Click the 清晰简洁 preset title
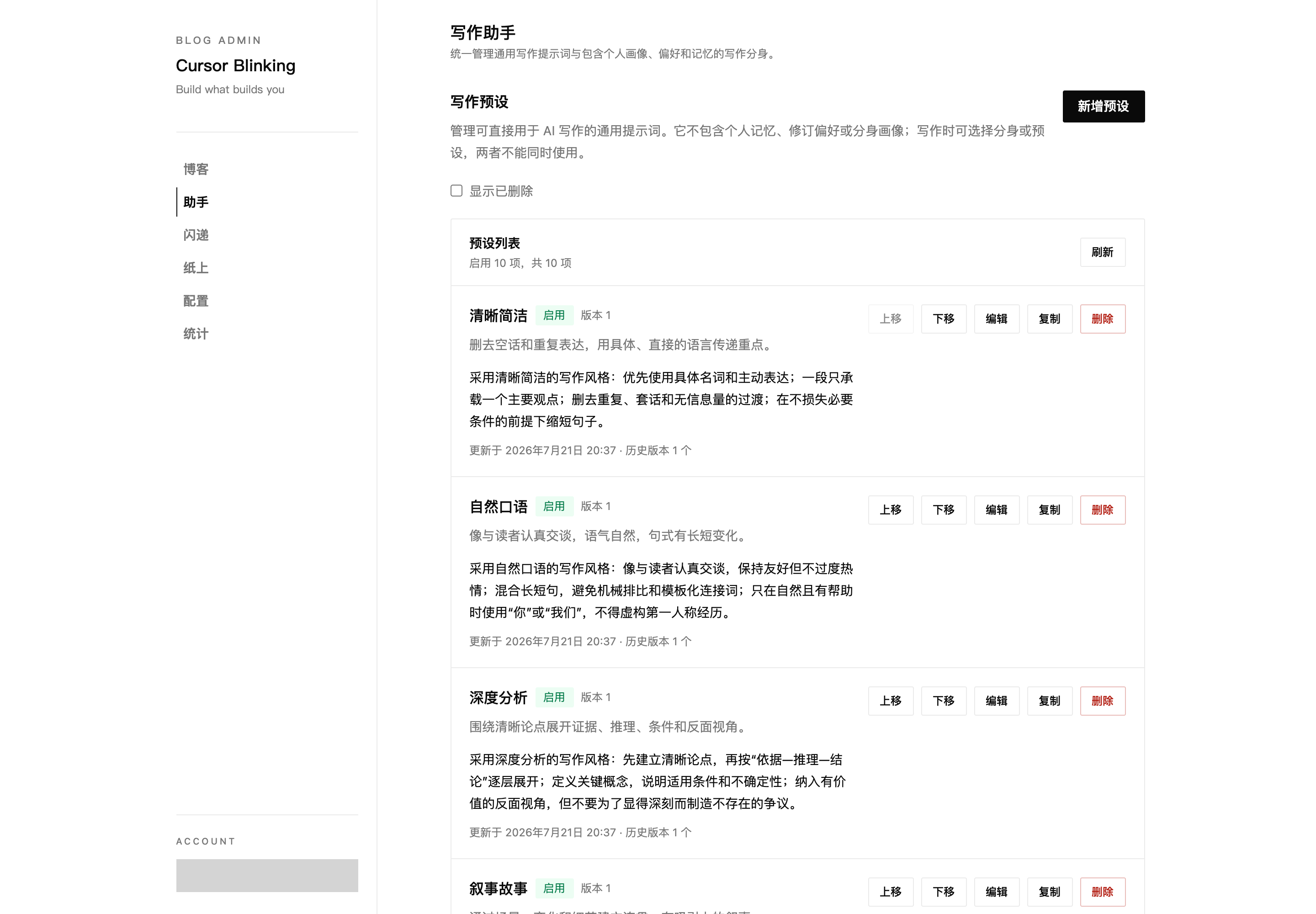This screenshot has height=914, width=1316. 498,315
